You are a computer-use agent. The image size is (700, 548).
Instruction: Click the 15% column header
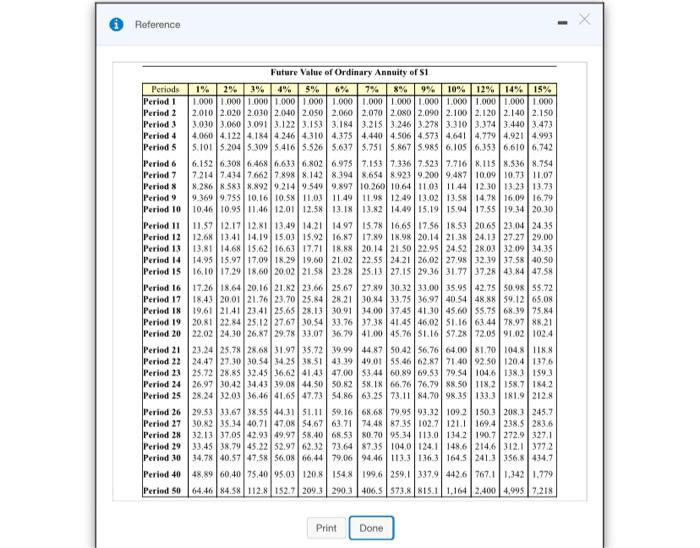[x=542, y=89]
